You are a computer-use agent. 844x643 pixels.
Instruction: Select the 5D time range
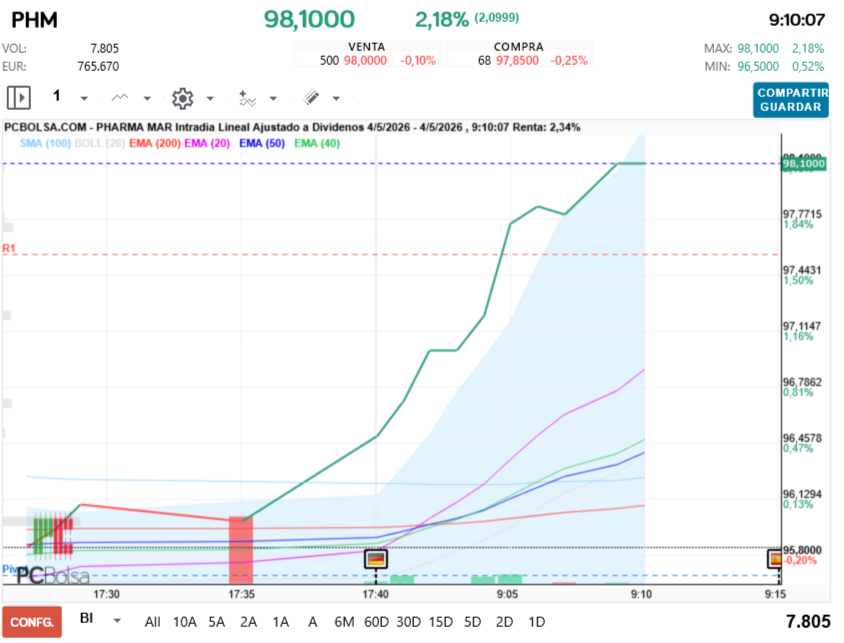tap(473, 622)
